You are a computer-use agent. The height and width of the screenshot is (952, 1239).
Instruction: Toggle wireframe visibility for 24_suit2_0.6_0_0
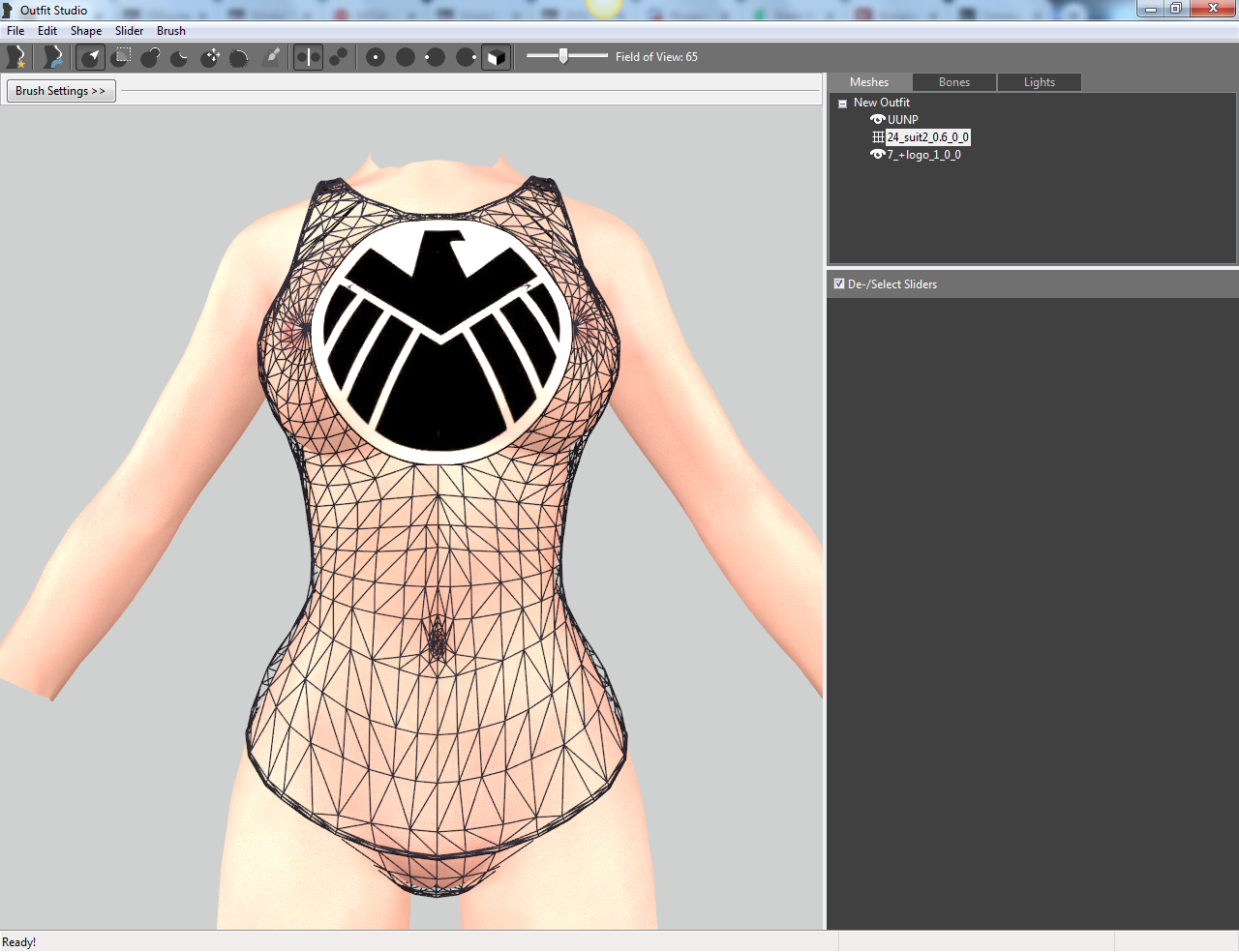tap(878, 137)
